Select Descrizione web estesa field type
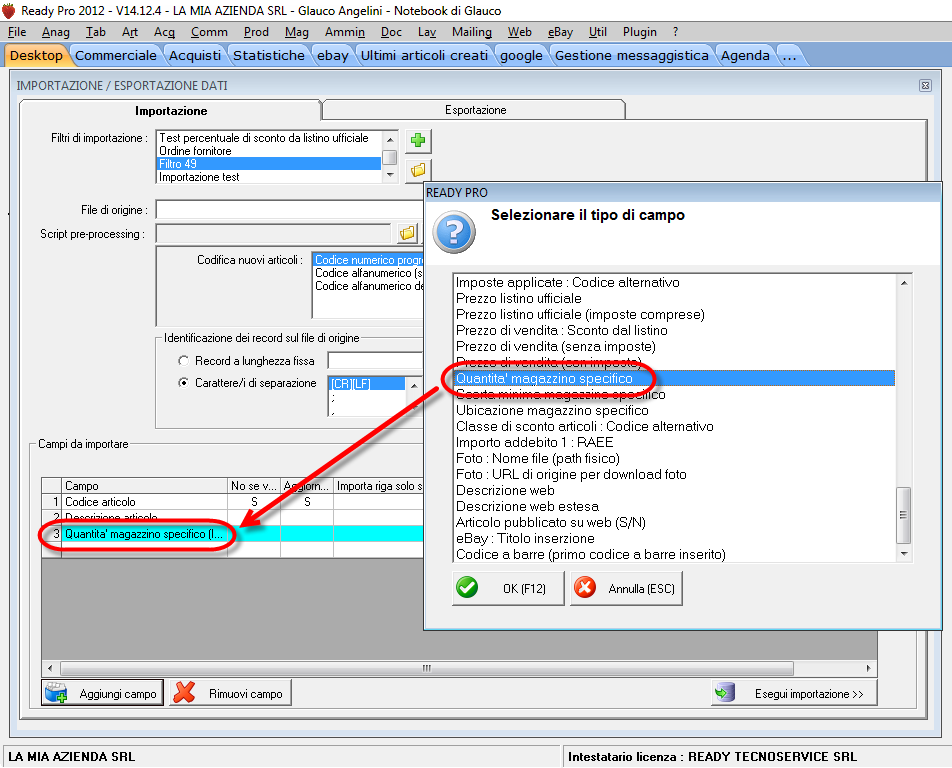 point(674,506)
